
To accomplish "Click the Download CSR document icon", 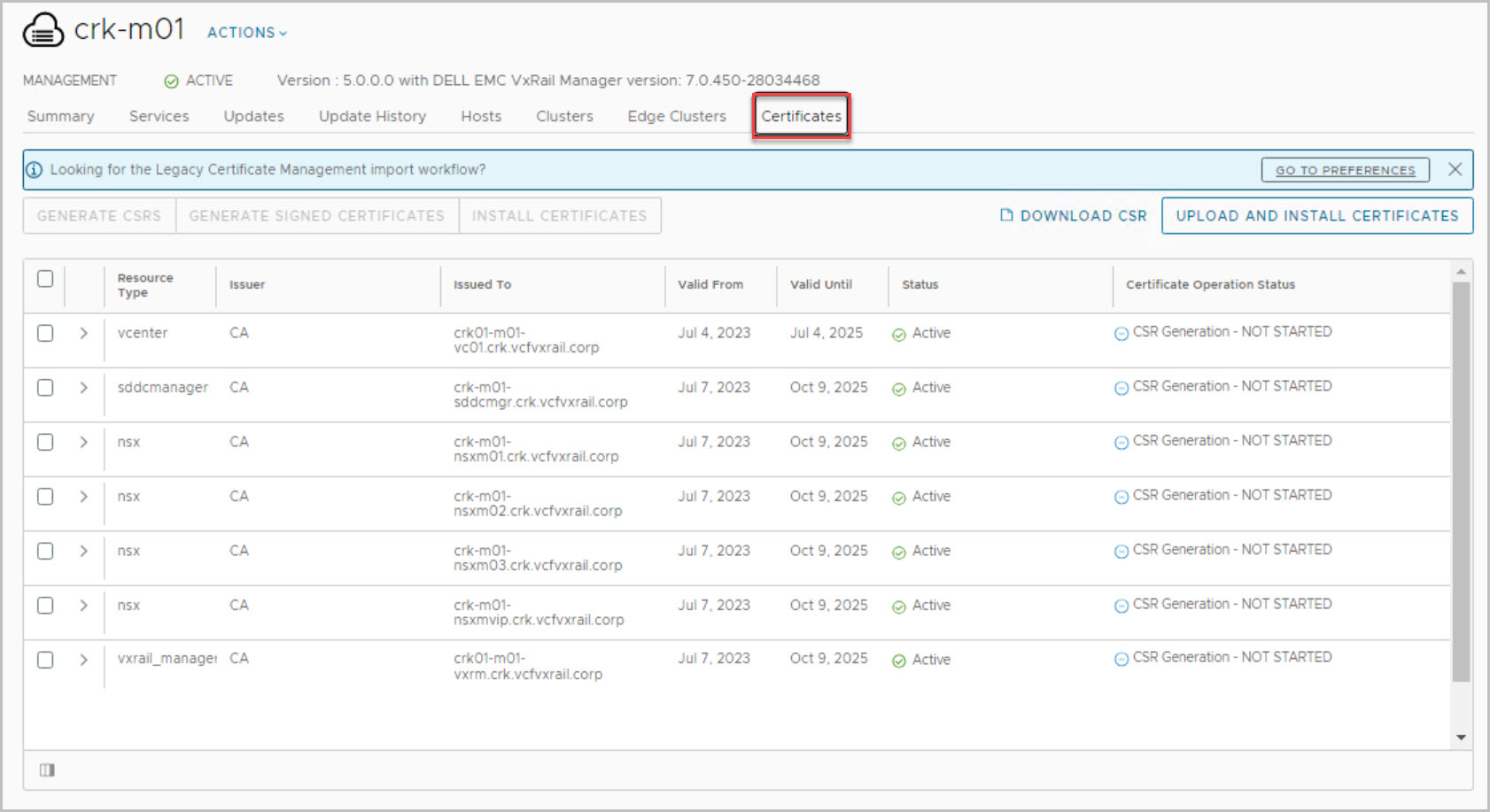I will point(1005,215).
